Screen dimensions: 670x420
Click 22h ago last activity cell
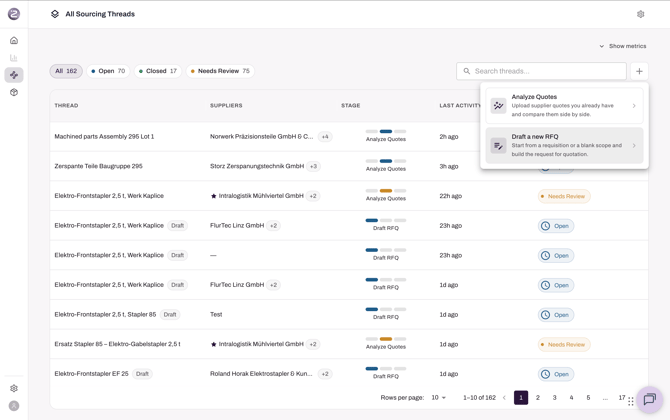coord(450,196)
